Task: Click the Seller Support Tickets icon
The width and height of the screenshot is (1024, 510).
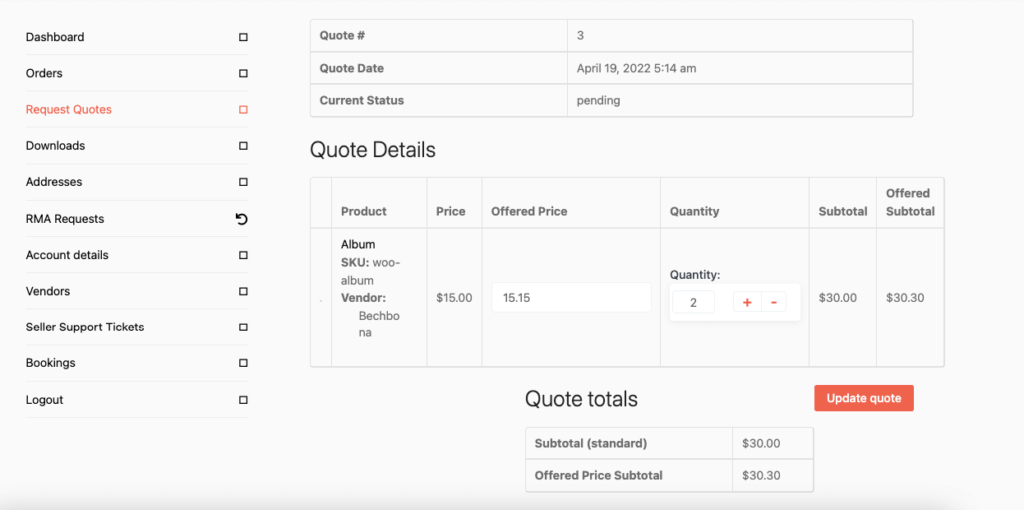Action: (243, 327)
